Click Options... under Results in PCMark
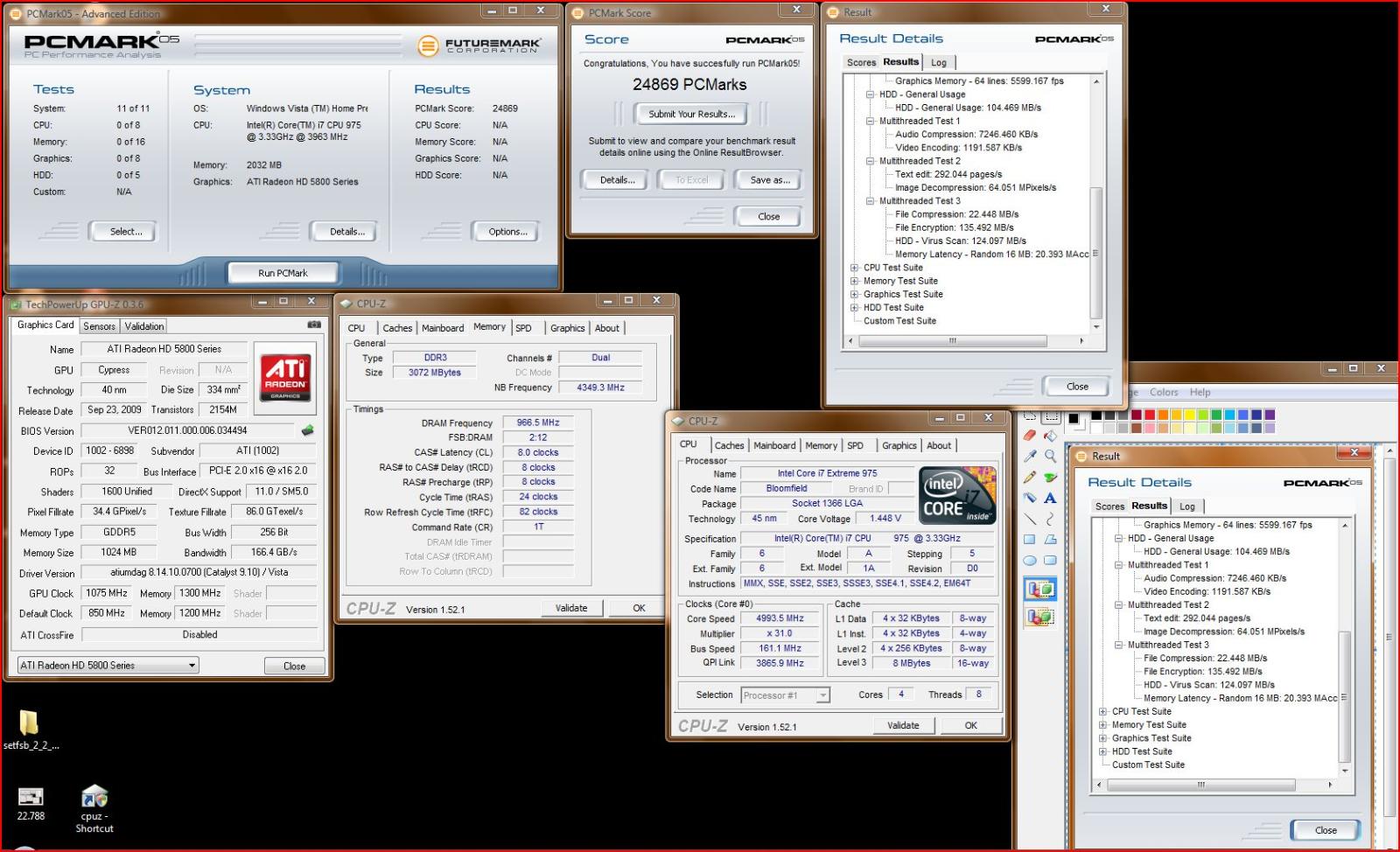Viewport: 1400px width, 852px height. (507, 232)
